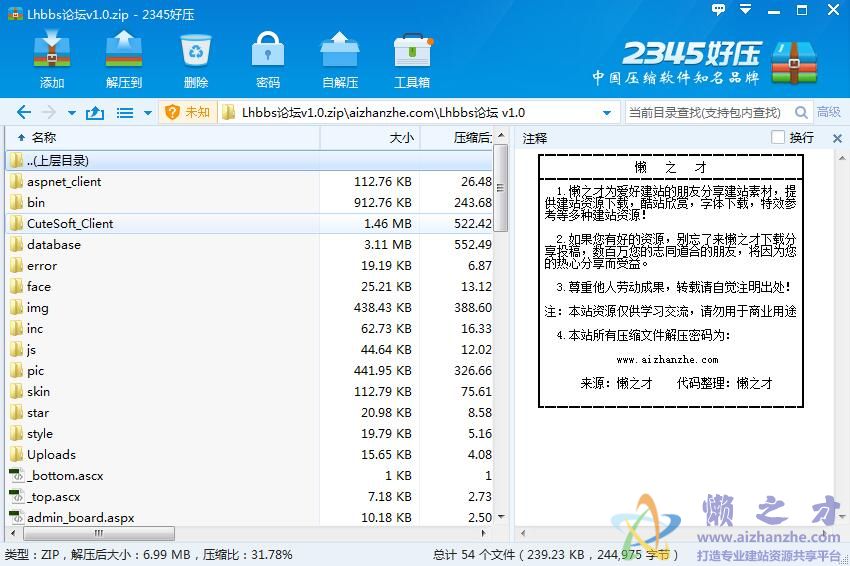Select the _bottom.ascx file
Image resolution: width=850 pixels, height=566 pixels.
point(249,475)
